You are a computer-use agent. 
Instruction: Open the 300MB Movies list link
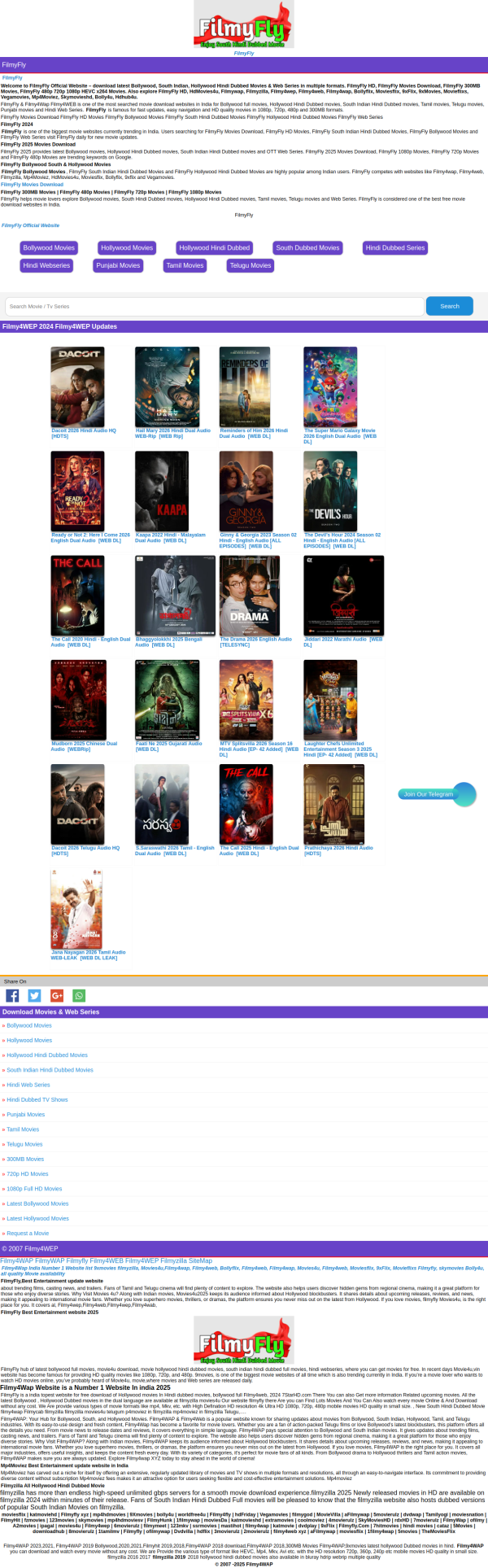point(25,1159)
